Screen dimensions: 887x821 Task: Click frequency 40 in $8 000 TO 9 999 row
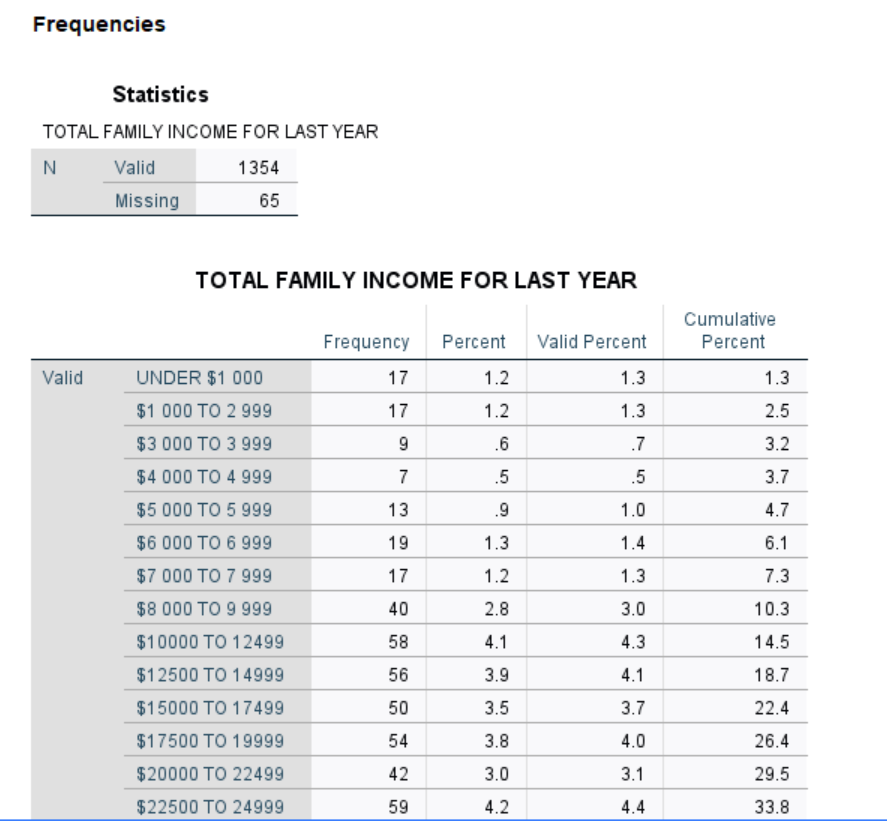pyautogui.click(x=398, y=609)
